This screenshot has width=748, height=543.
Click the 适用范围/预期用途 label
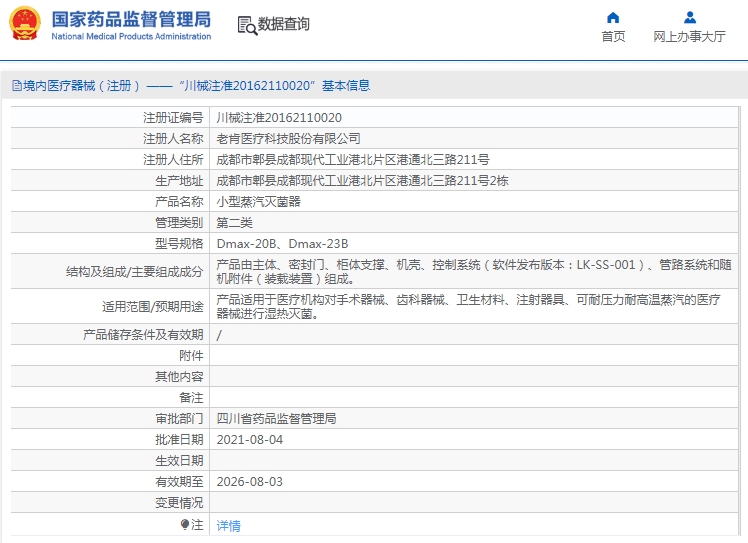pos(153,307)
